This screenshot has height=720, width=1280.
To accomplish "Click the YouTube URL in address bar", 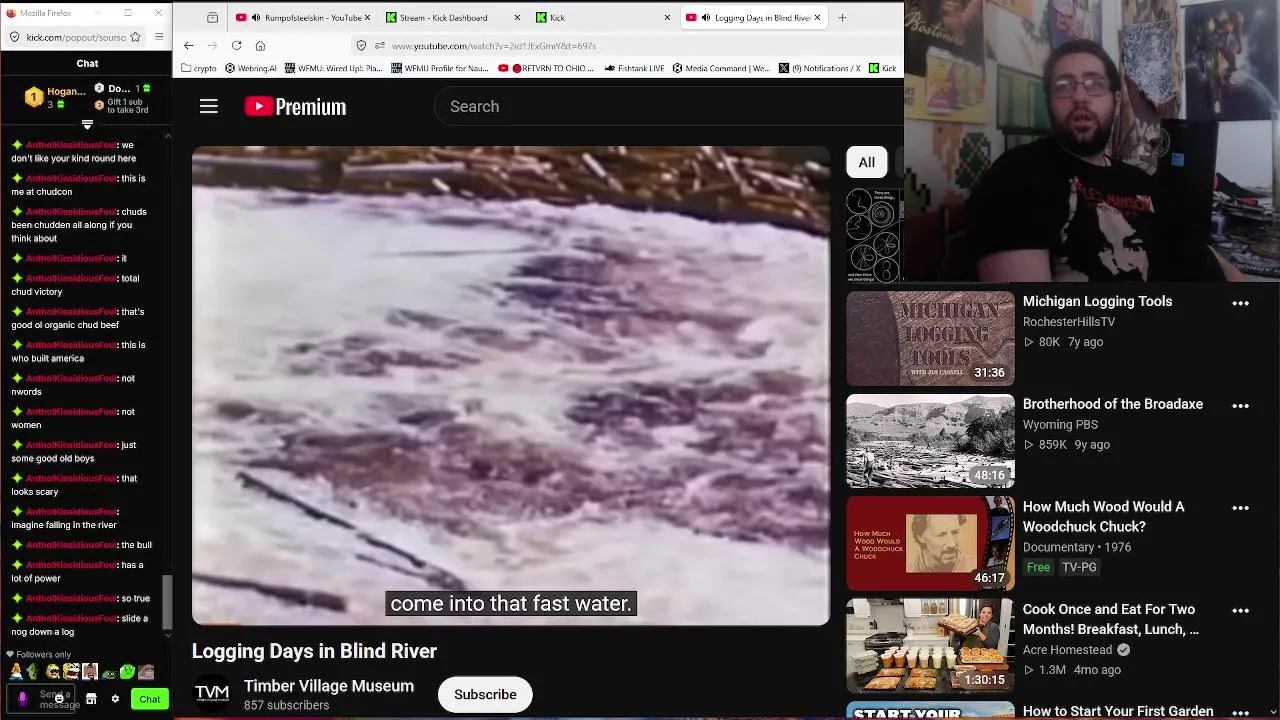I will (x=493, y=46).
